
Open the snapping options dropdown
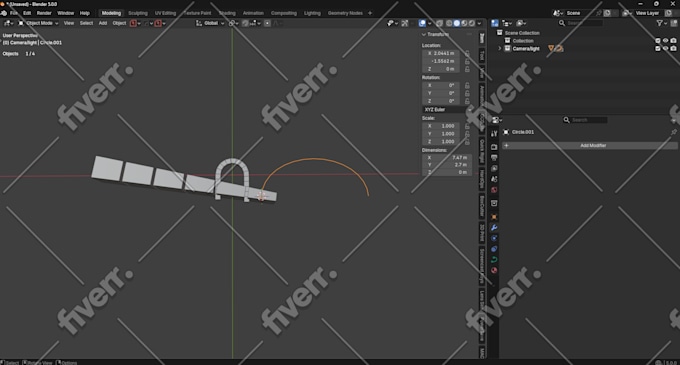(x=255, y=23)
